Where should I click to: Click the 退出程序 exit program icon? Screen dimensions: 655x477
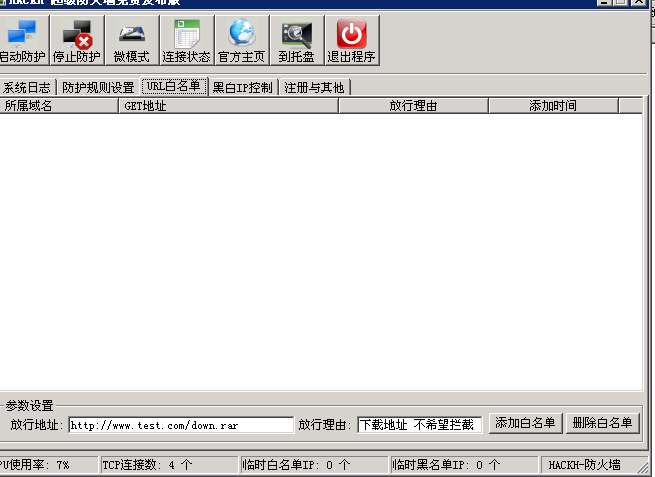352,40
